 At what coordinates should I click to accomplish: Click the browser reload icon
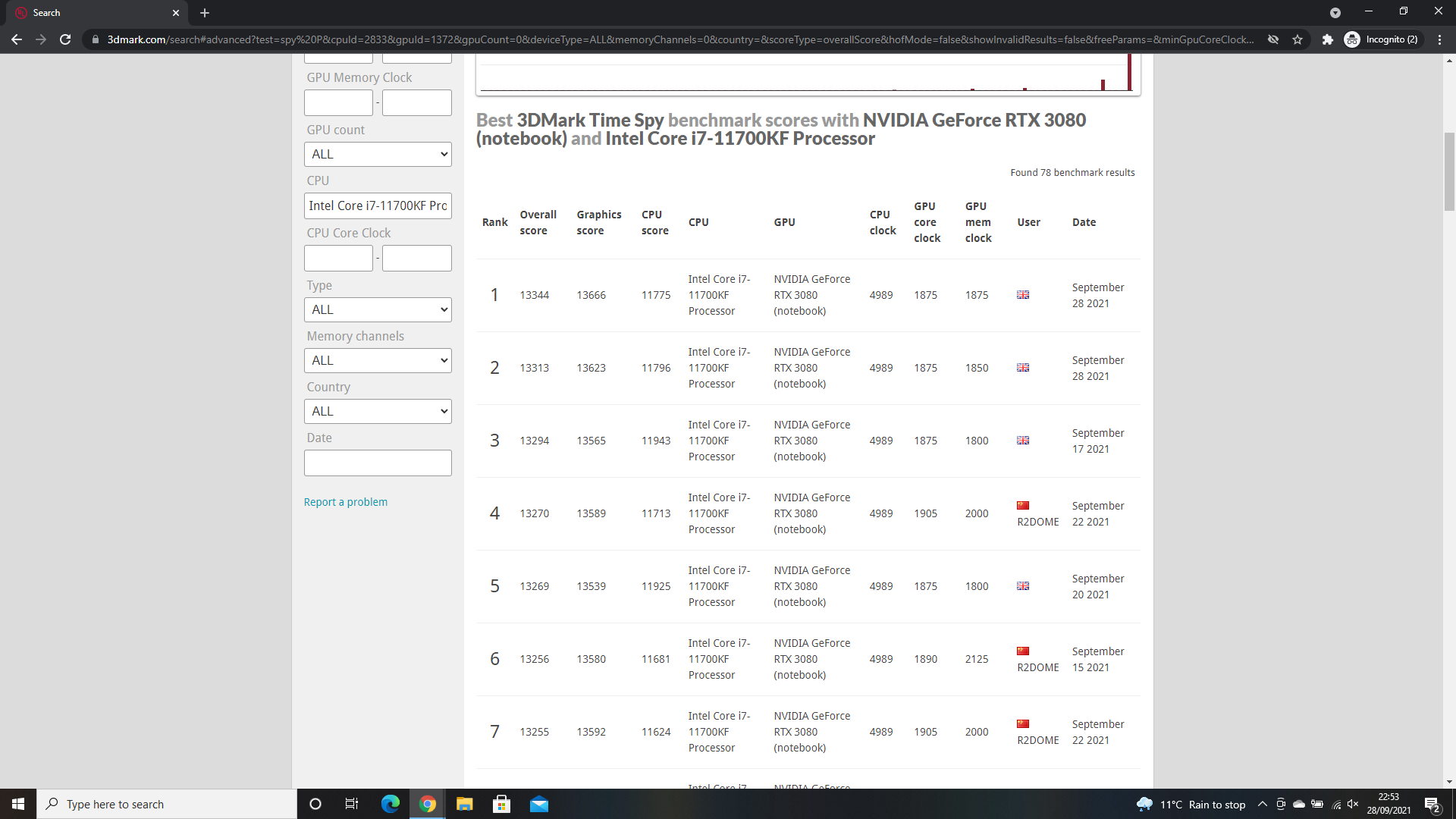point(65,39)
